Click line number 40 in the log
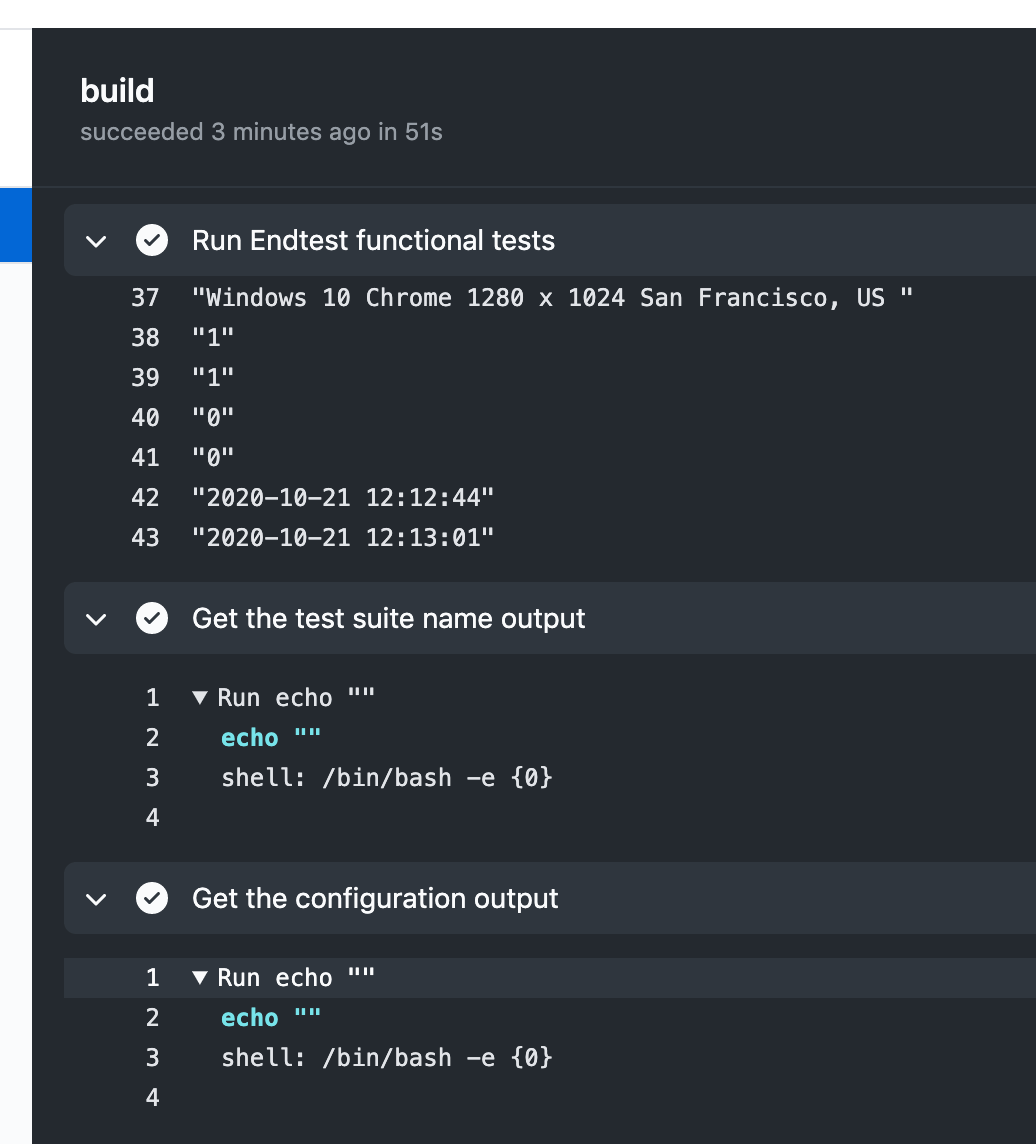Image resolution: width=1036 pixels, height=1144 pixels. pyautogui.click(x=146, y=417)
